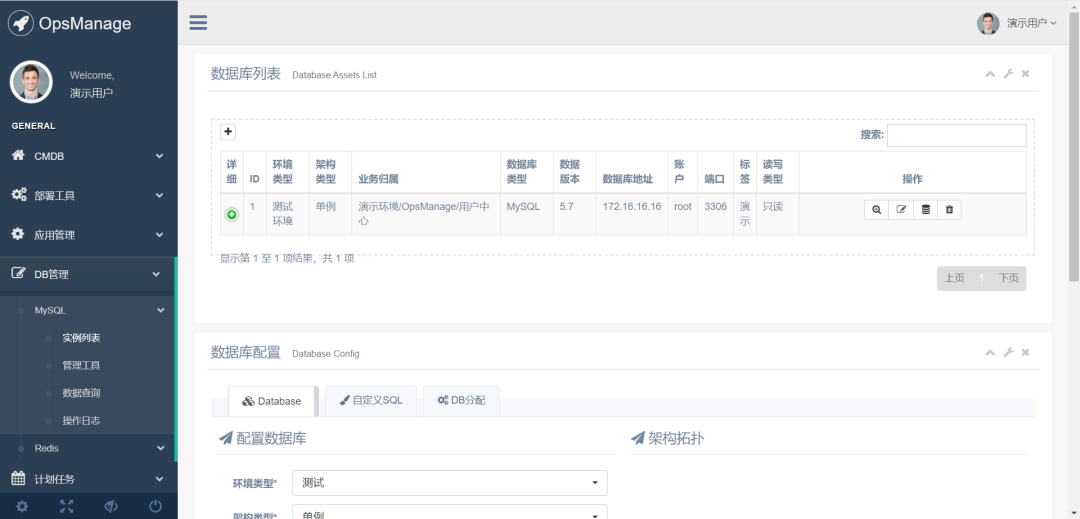Add new database with plus icon
The width and height of the screenshot is (1080, 519).
228,132
